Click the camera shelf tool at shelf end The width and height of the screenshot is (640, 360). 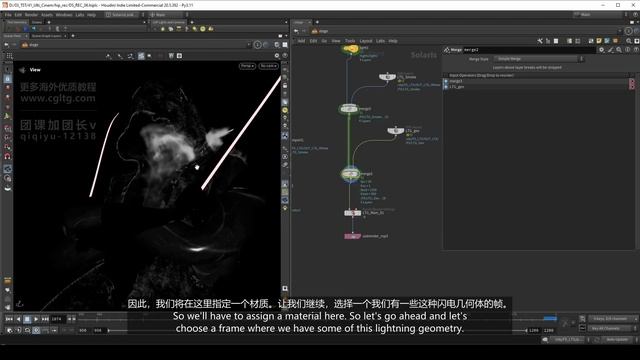coord(211,29)
